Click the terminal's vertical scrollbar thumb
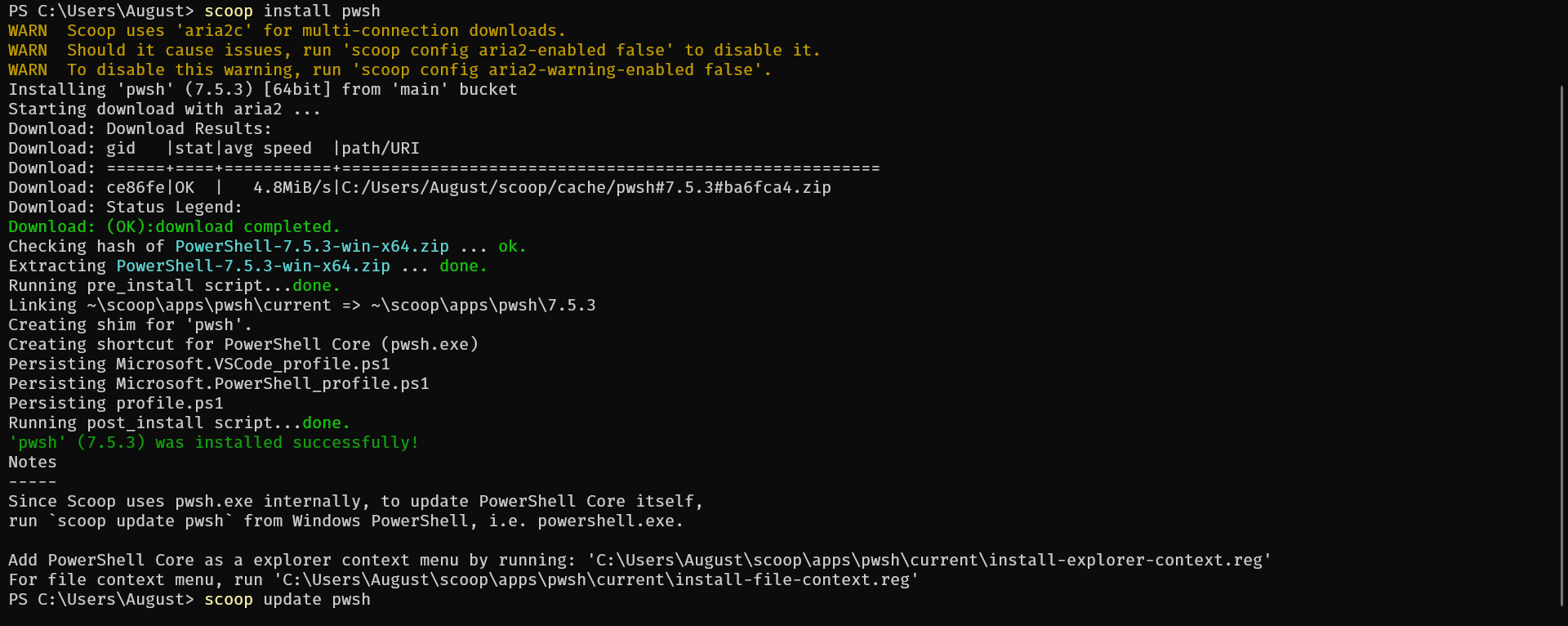 [1561, 343]
